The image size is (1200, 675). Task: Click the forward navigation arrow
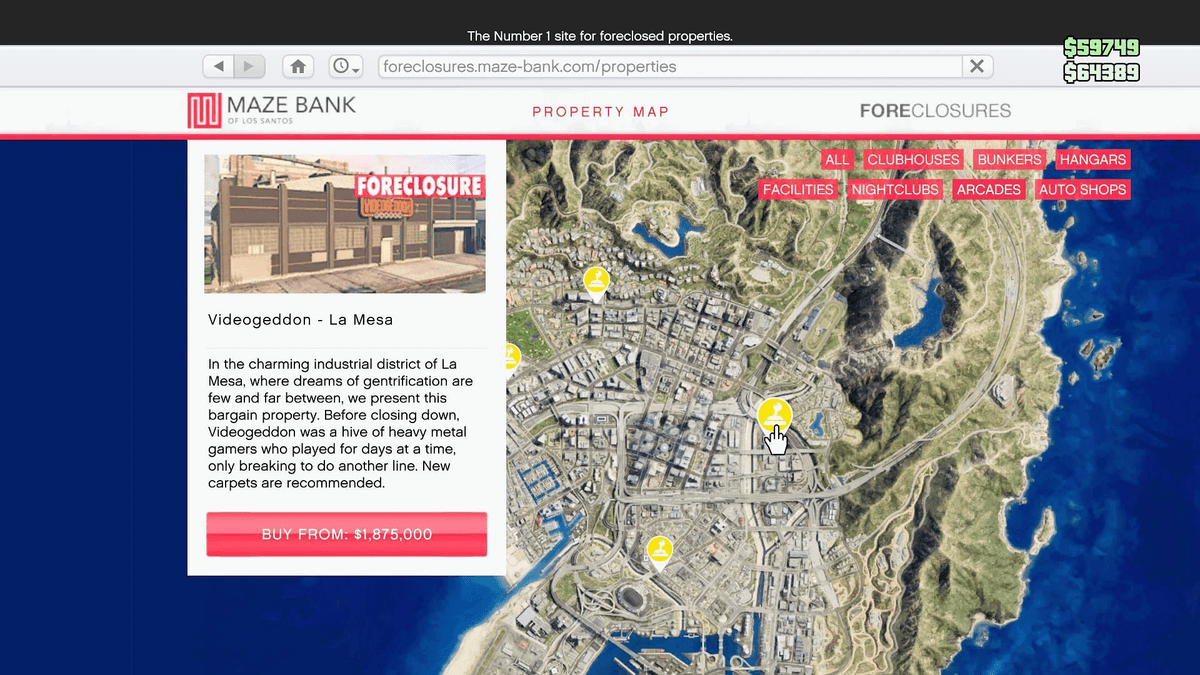[248, 66]
